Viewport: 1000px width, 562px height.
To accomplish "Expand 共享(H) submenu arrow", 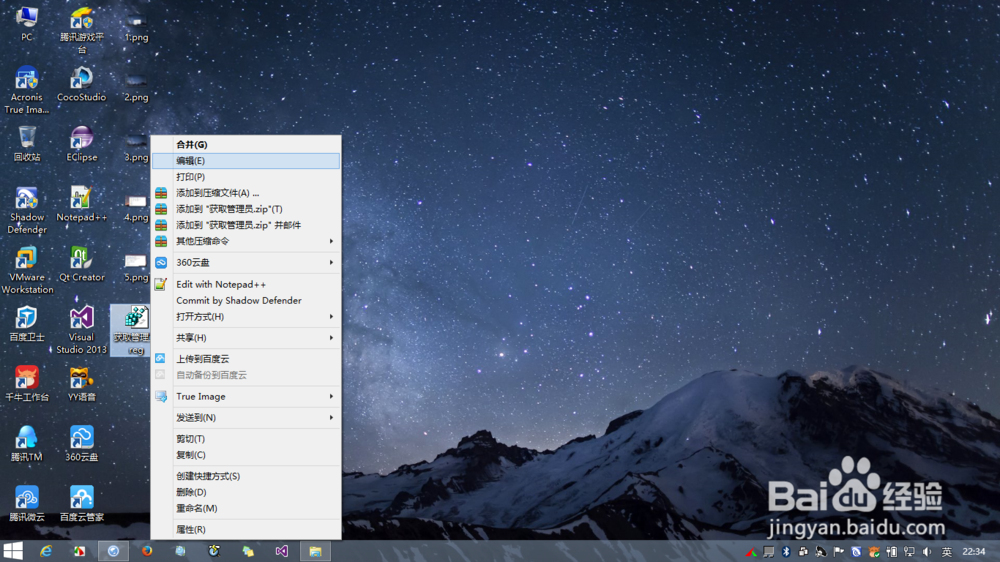I will [x=331, y=337].
